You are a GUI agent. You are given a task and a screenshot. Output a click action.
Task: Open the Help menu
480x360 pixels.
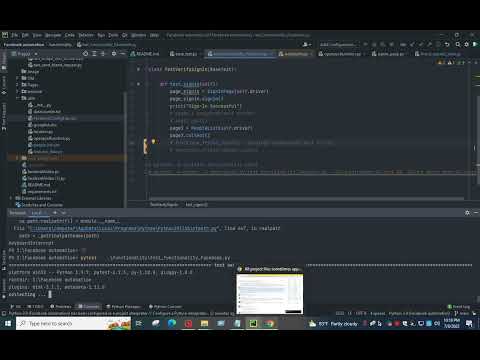click(x=154, y=35)
